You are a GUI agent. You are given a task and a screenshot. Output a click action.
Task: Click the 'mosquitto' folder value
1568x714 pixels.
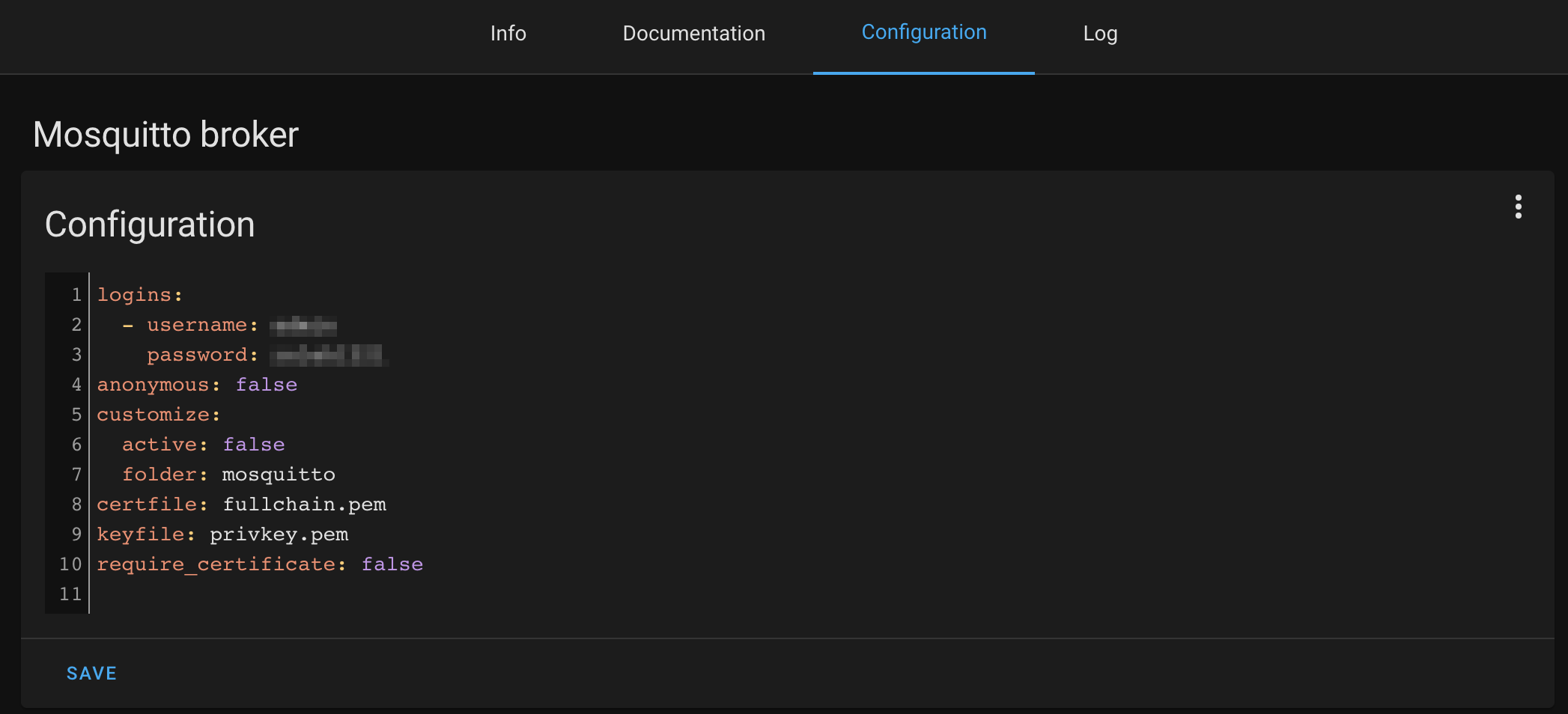pos(279,475)
